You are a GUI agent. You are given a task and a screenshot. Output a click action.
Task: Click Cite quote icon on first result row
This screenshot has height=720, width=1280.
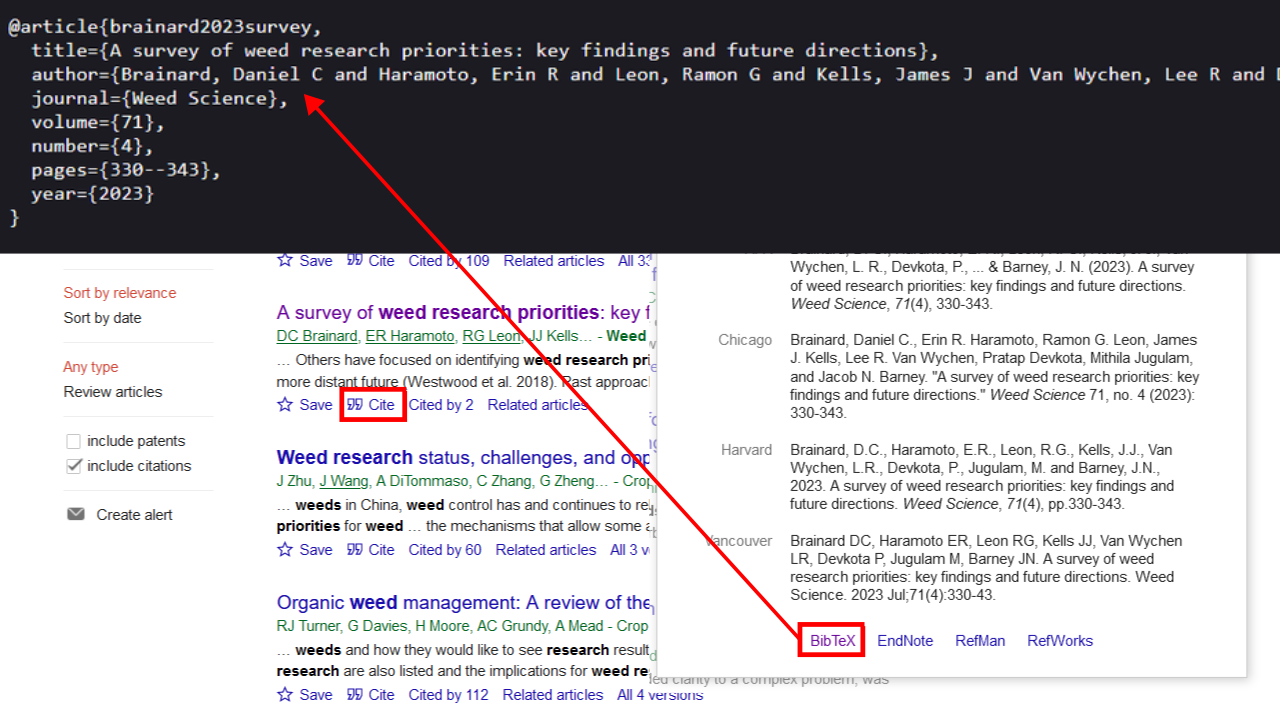[355, 261]
